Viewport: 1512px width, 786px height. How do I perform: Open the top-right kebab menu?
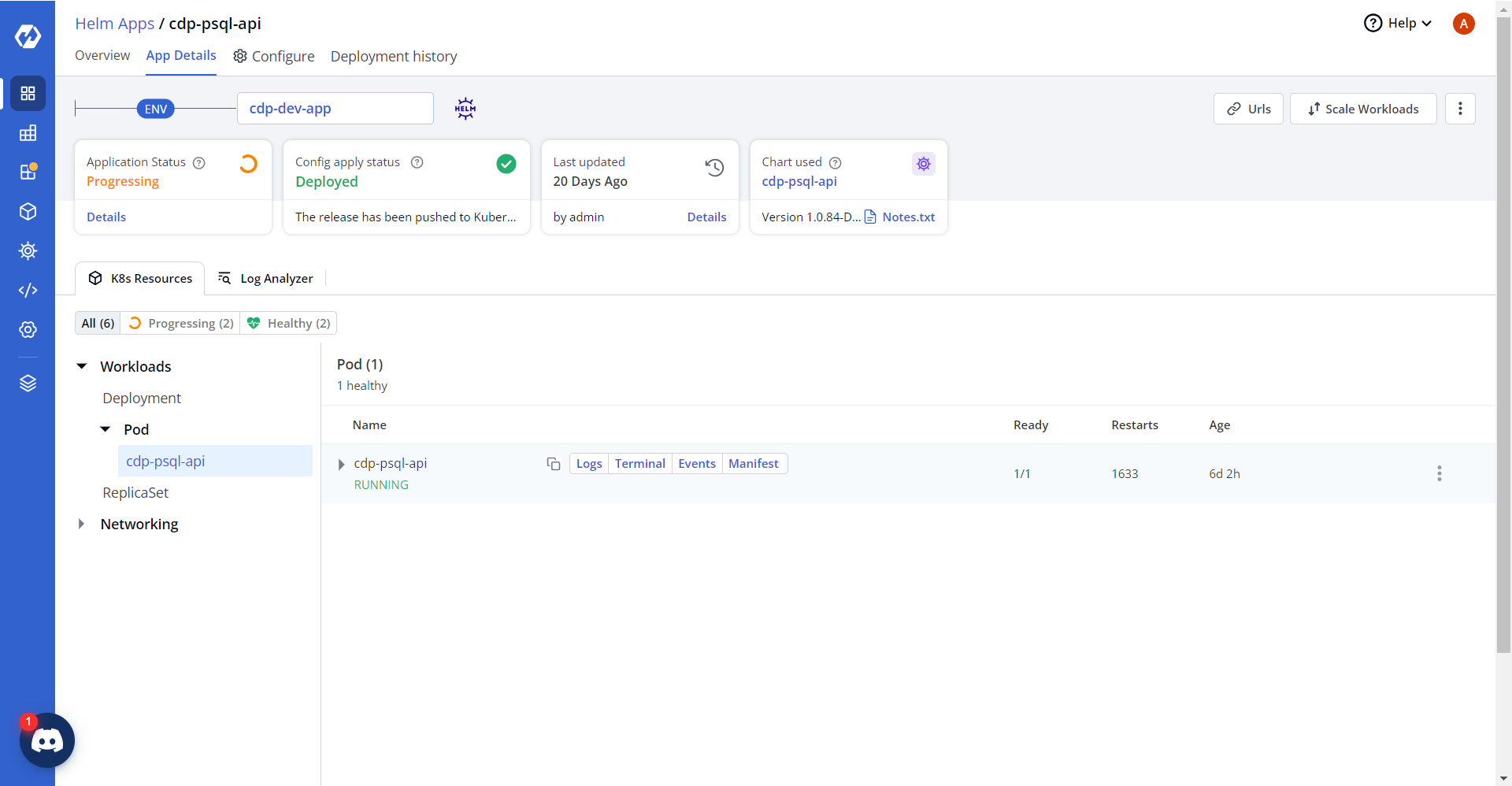pyautogui.click(x=1460, y=109)
